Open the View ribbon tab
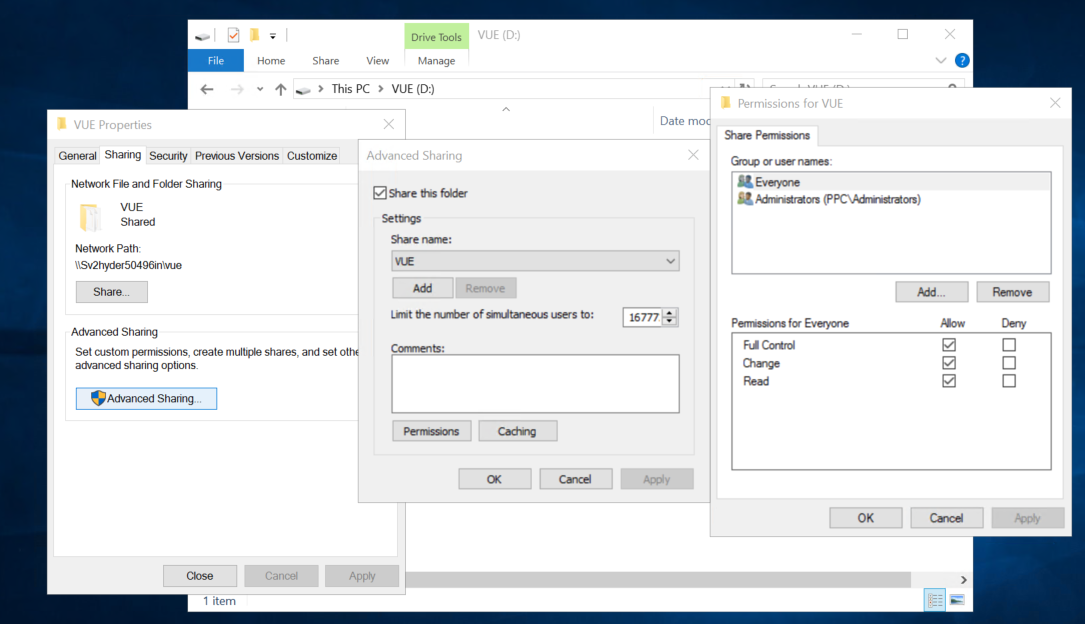Screen dimensions: 1085x624 (377, 61)
